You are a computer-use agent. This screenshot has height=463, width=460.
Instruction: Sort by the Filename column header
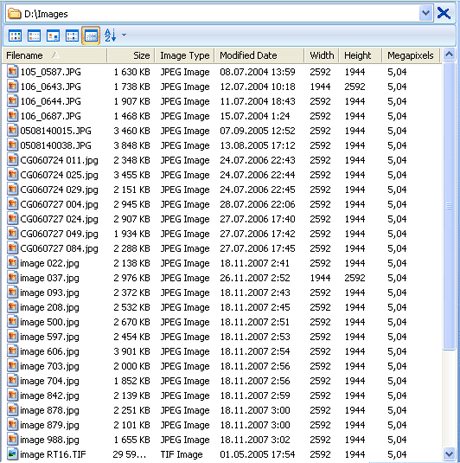55,55
